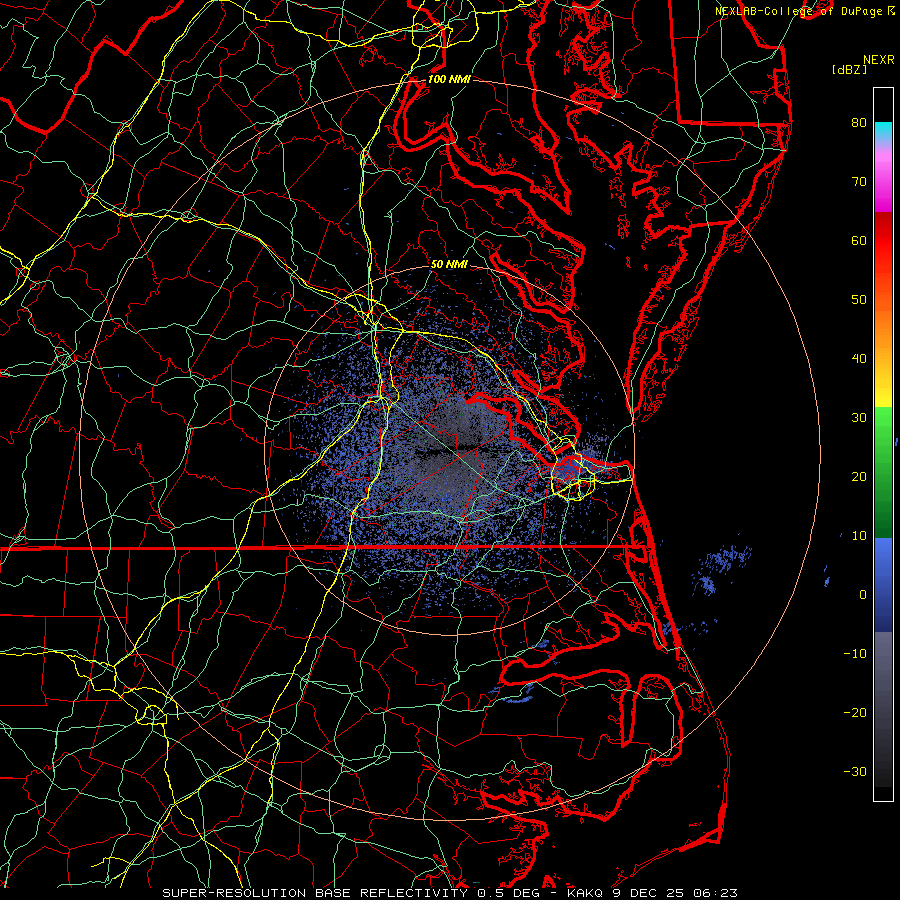The image size is (900, 900).
Task: Click the -30 value on the dBZ scale
Action: (x=855, y=771)
